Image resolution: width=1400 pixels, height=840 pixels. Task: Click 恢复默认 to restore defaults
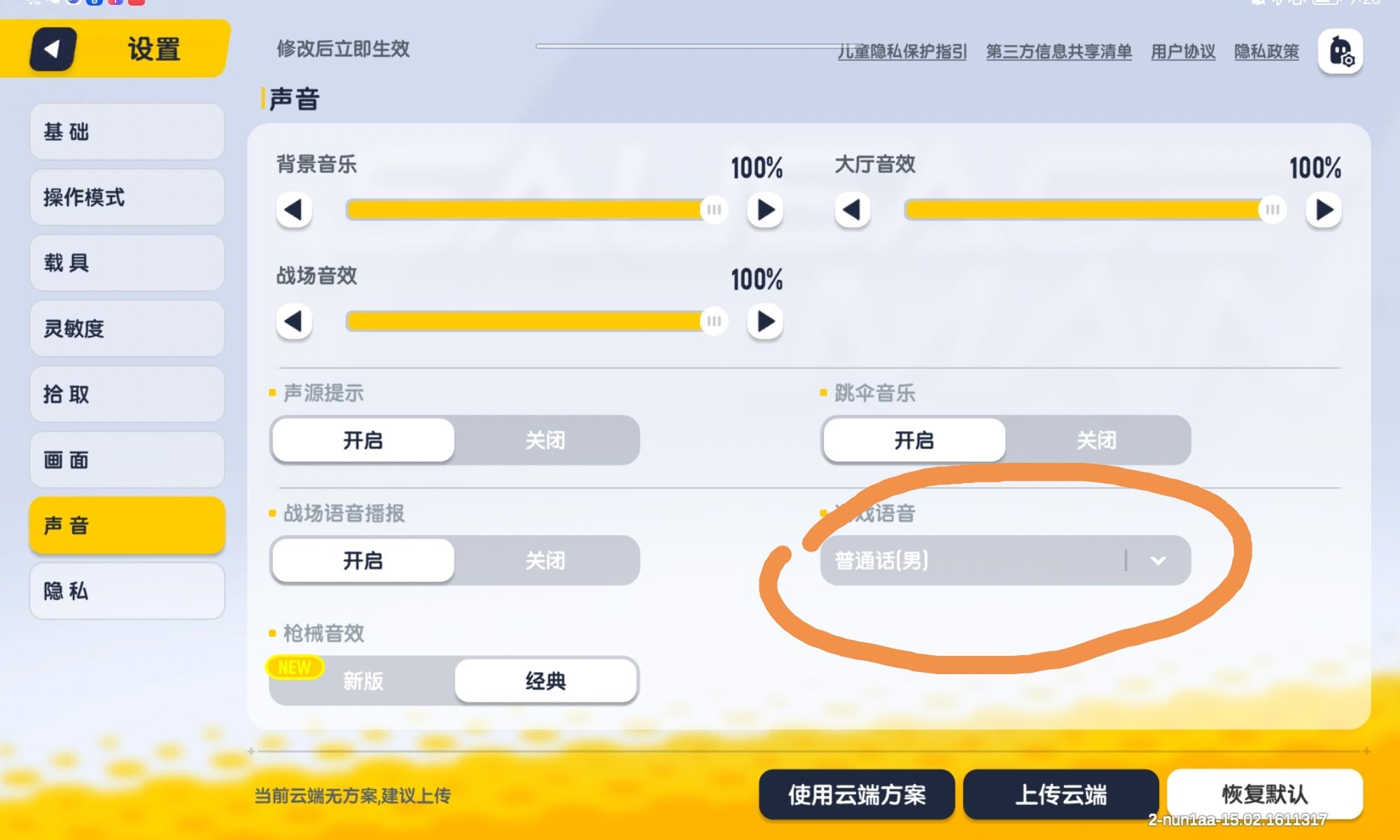click(1265, 794)
